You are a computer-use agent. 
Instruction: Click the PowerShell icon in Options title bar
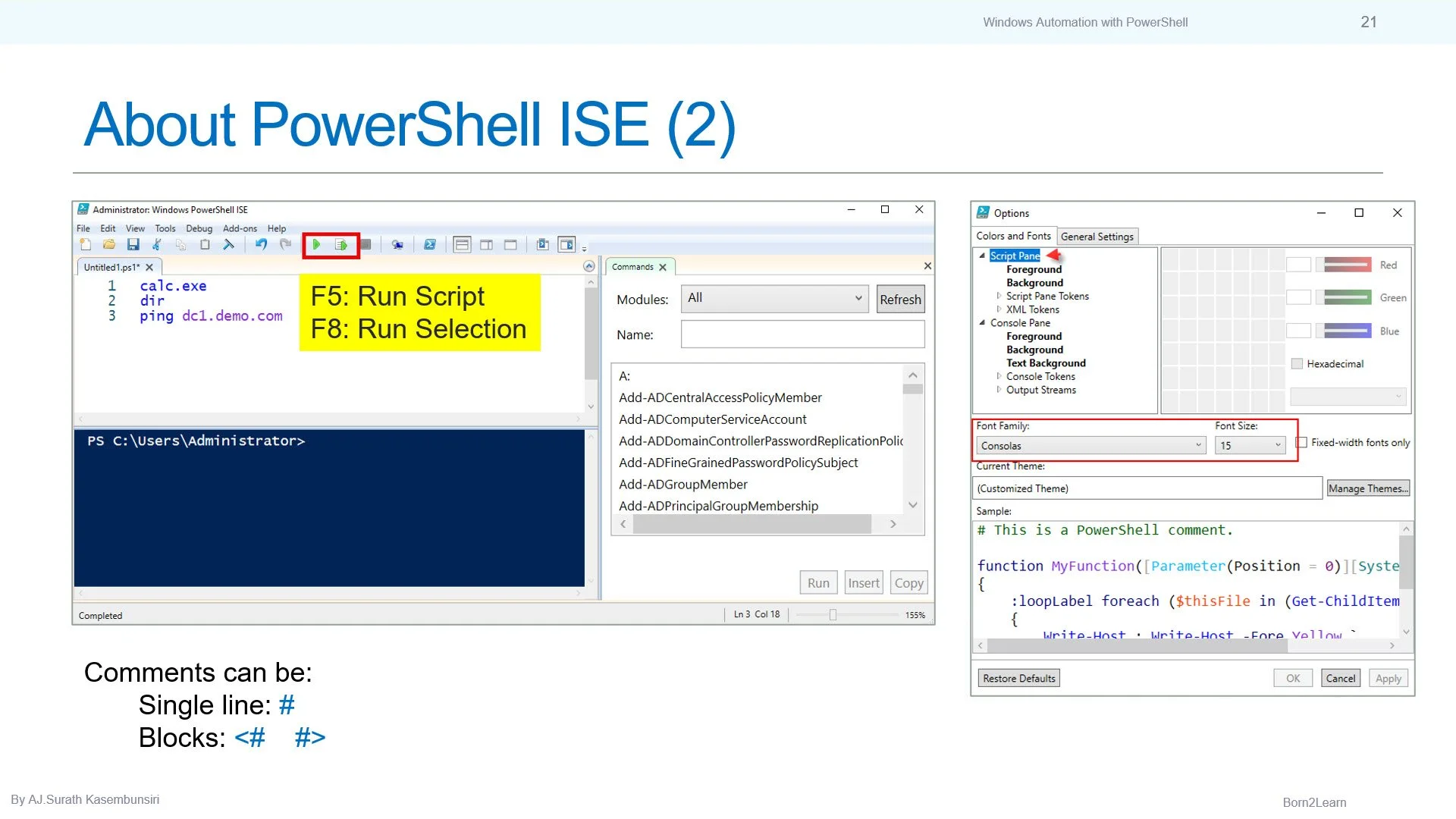[x=984, y=212]
